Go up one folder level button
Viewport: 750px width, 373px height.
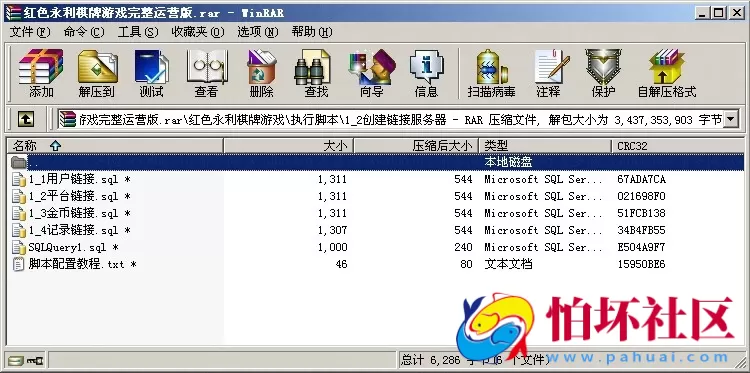tap(26, 119)
